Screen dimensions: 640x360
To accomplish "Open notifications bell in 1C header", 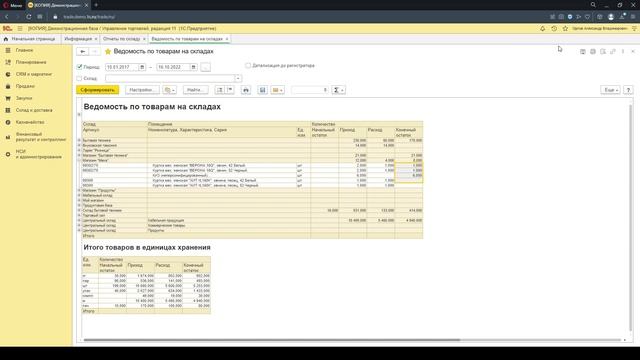I will [542, 29].
